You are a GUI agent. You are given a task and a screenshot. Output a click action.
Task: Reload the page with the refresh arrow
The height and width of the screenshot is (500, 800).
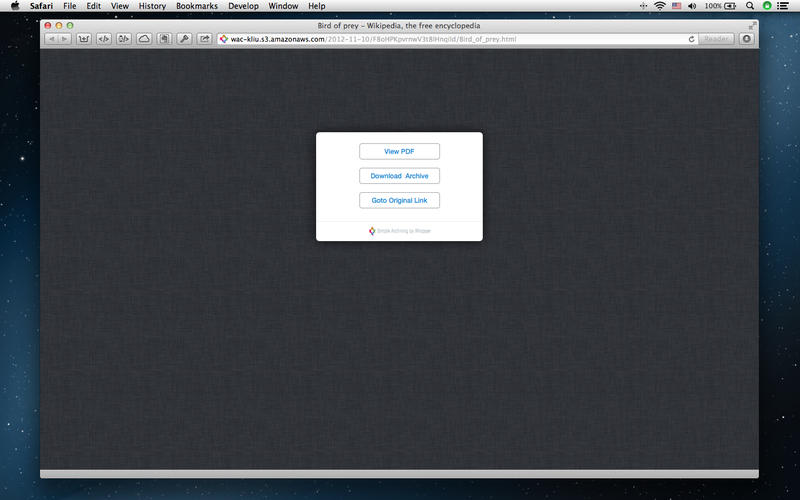691,39
